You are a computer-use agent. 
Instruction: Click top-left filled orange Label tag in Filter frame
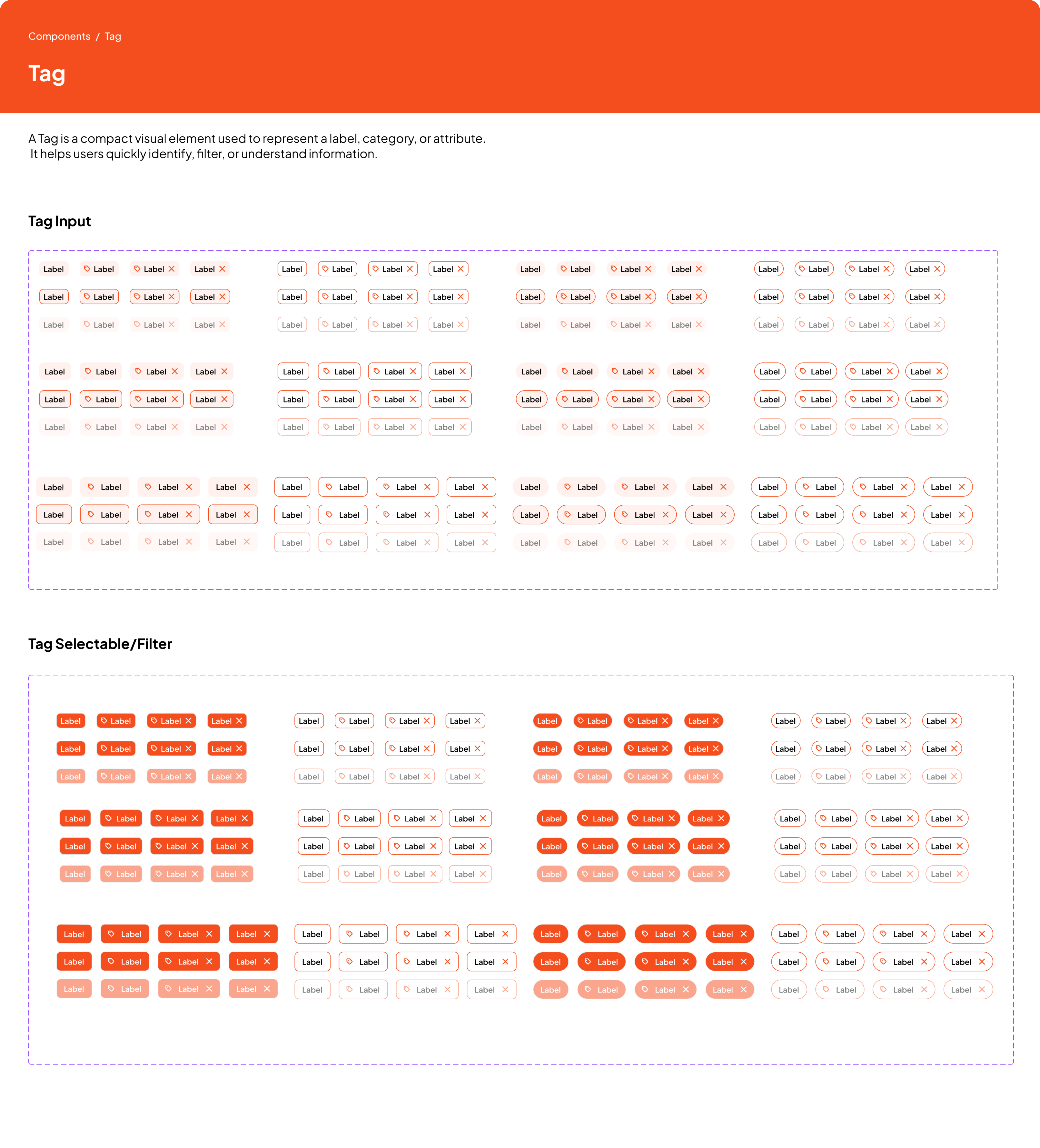coord(71,721)
